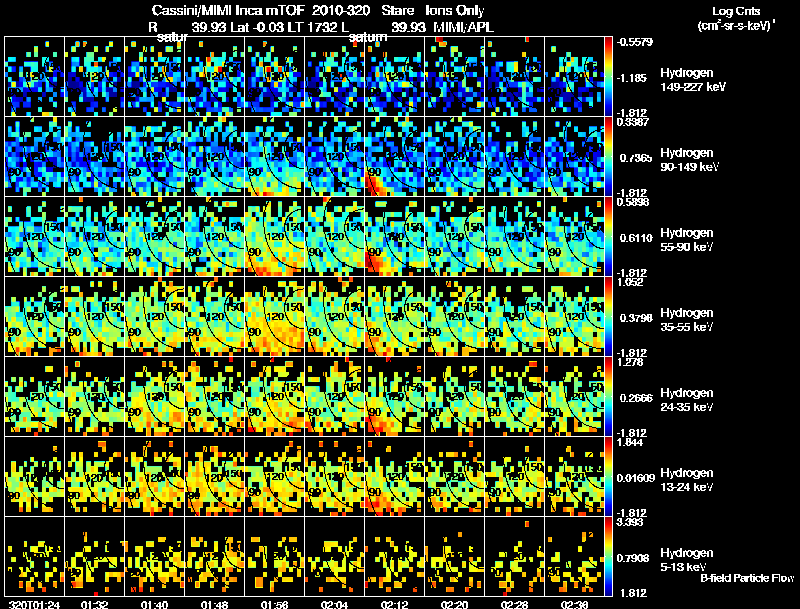This screenshot has width=800, height=609.
Task: Click the -0.5579 color scale maximum value
Action: 634,42
